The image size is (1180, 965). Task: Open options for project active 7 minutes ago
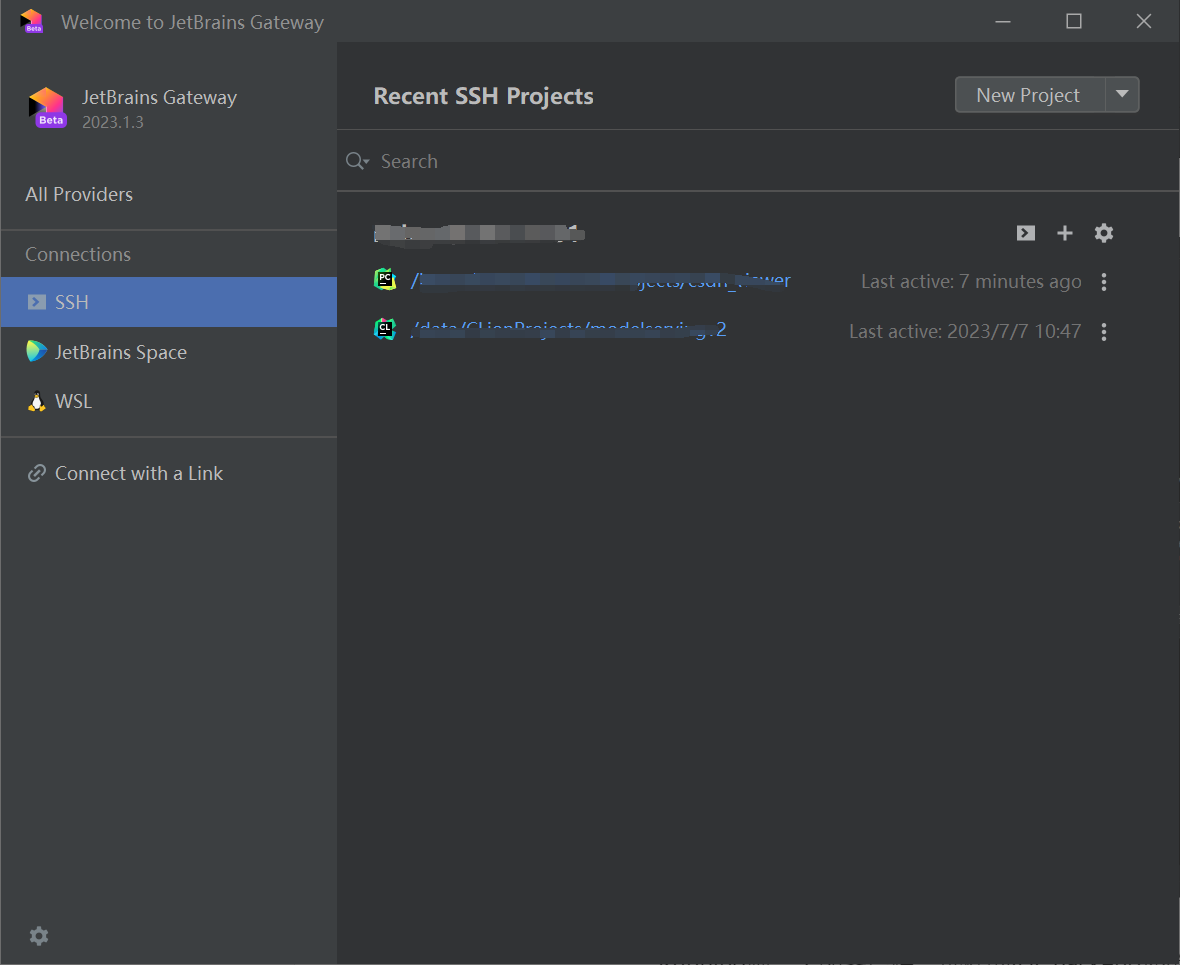click(x=1103, y=282)
